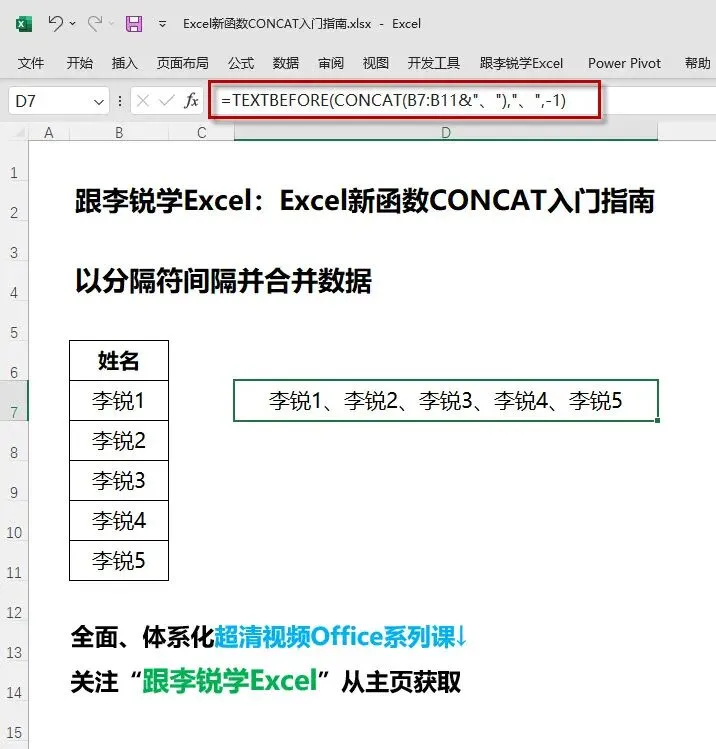Click the green text 跟李锐学Excel in row 14

[x=230, y=681]
